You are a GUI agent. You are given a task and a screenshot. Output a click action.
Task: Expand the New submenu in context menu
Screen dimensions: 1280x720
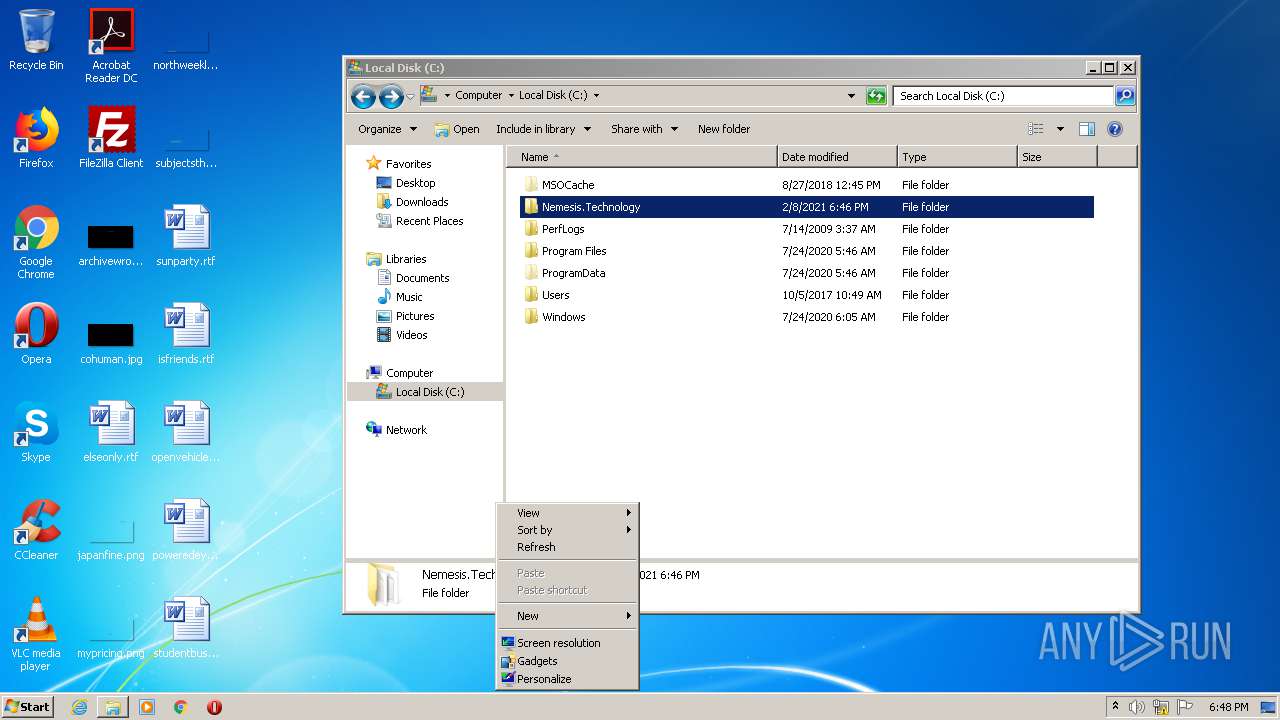pyautogui.click(x=567, y=616)
